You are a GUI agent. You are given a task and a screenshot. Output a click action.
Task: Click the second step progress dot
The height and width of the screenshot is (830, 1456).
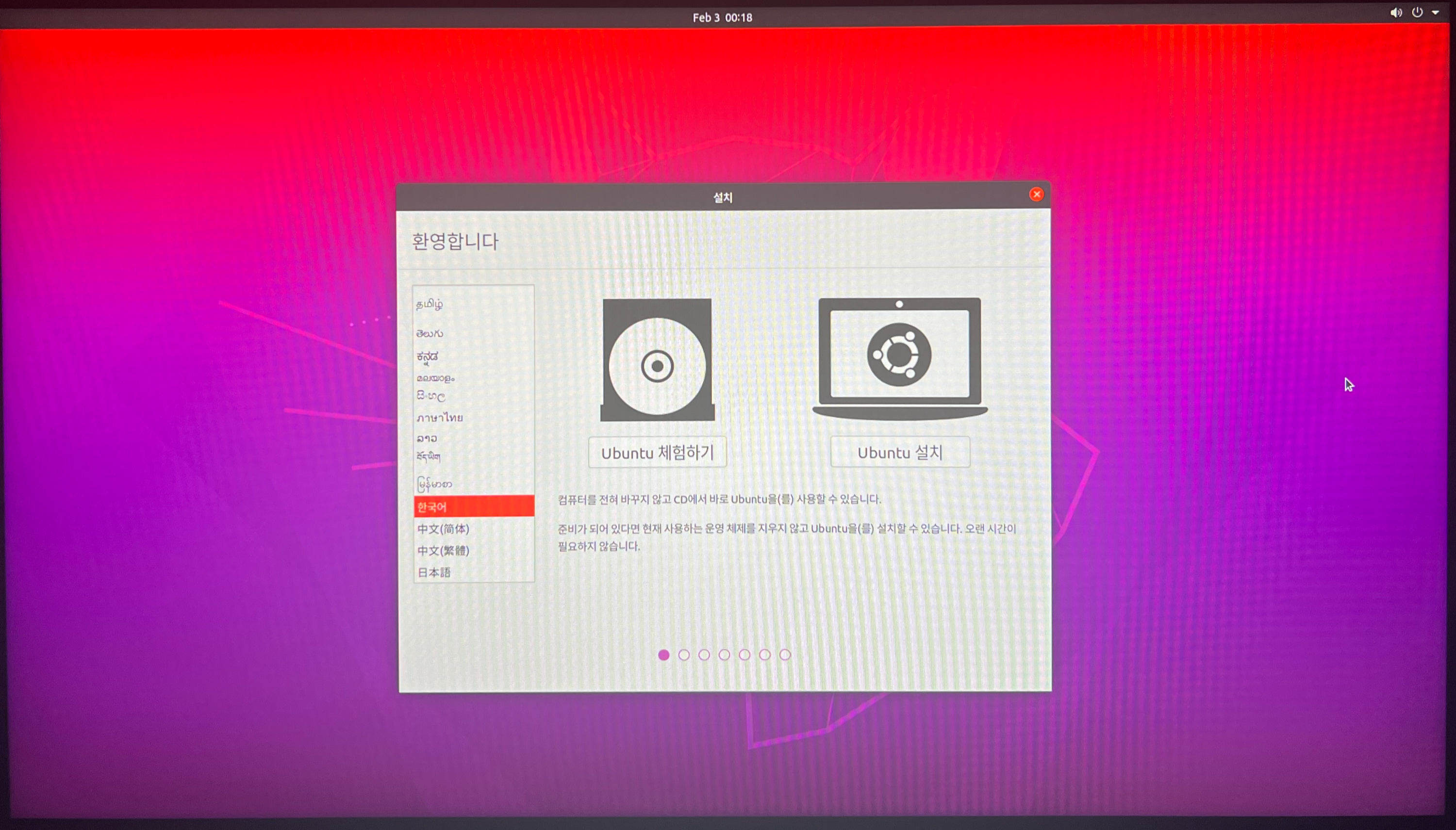pyautogui.click(x=684, y=654)
